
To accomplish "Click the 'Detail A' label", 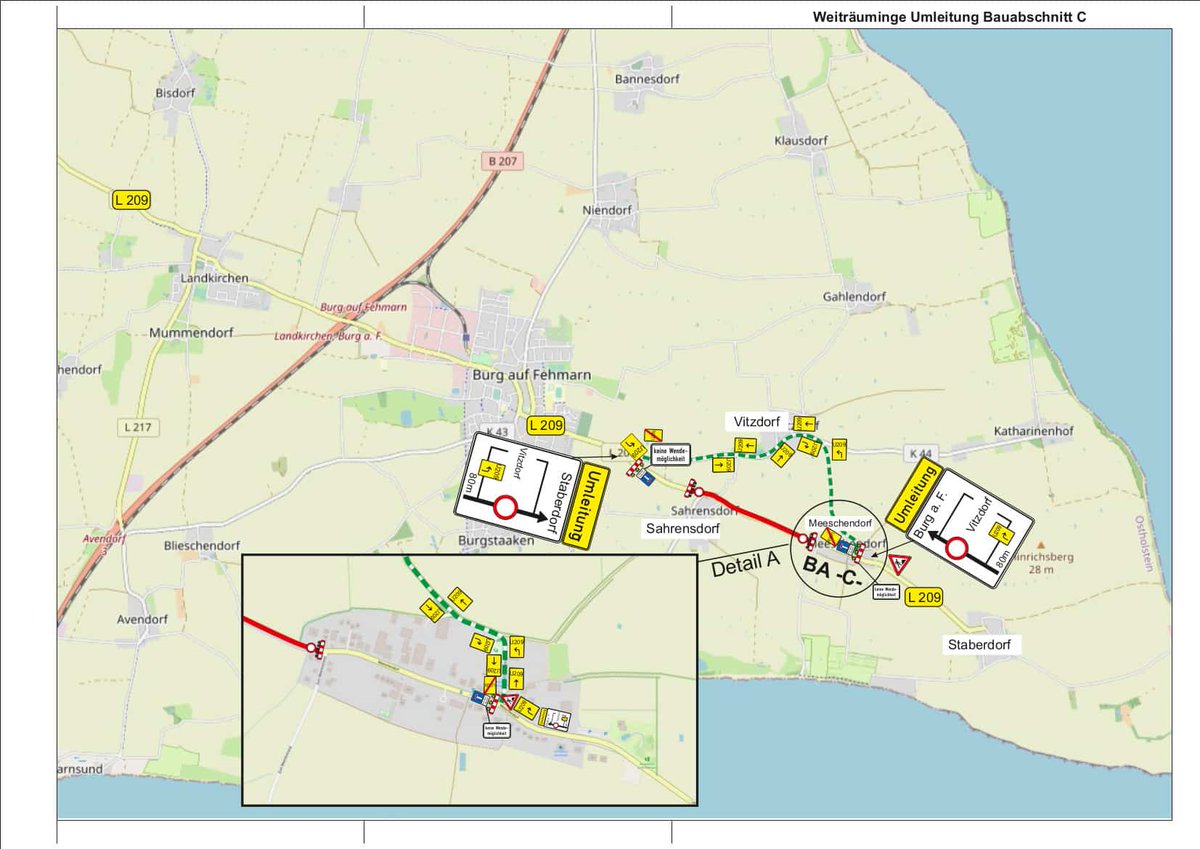I will [x=745, y=567].
